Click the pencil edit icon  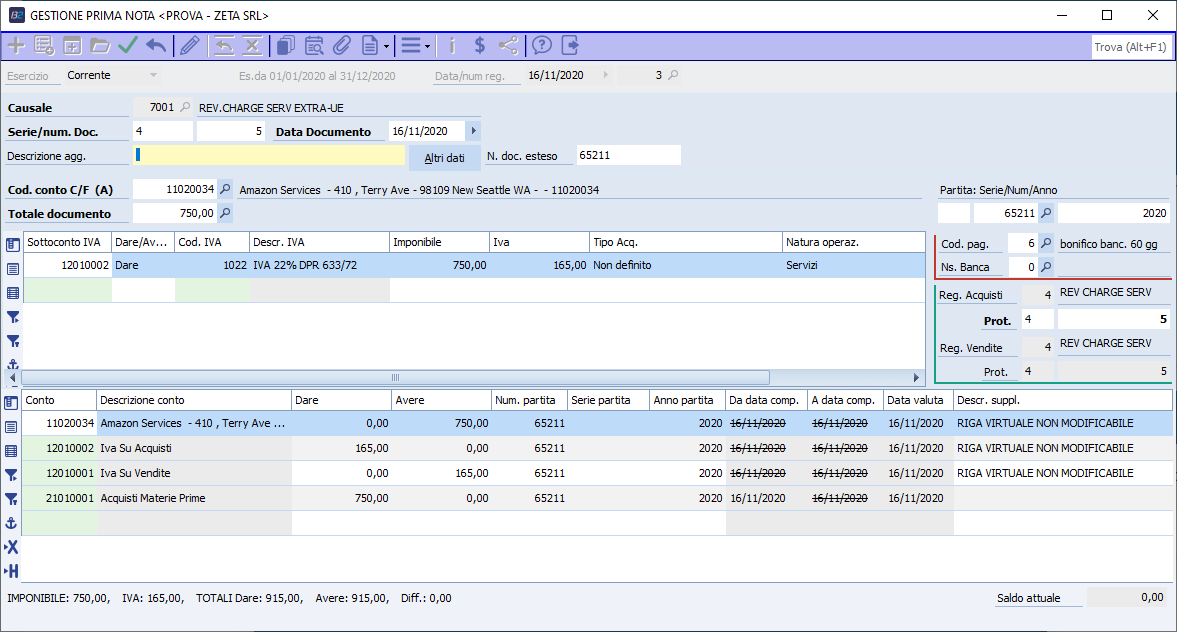(x=189, y=45)
